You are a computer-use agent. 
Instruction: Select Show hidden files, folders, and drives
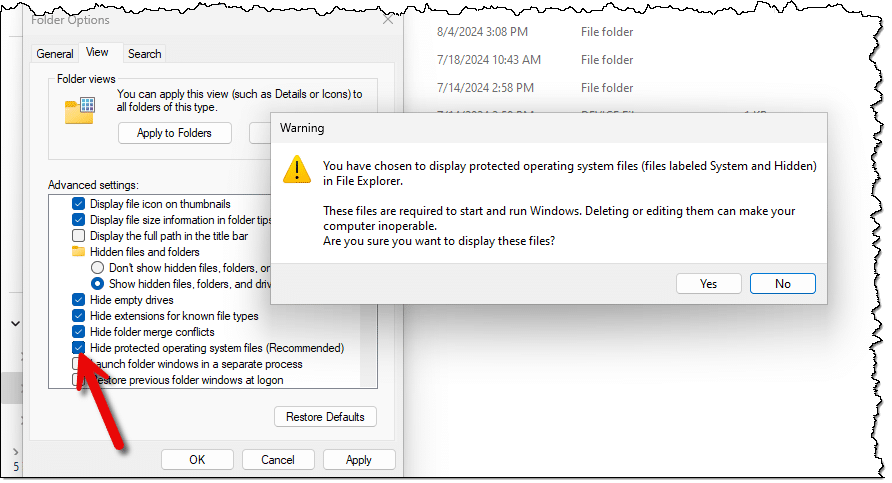click(x=97, y=284)
